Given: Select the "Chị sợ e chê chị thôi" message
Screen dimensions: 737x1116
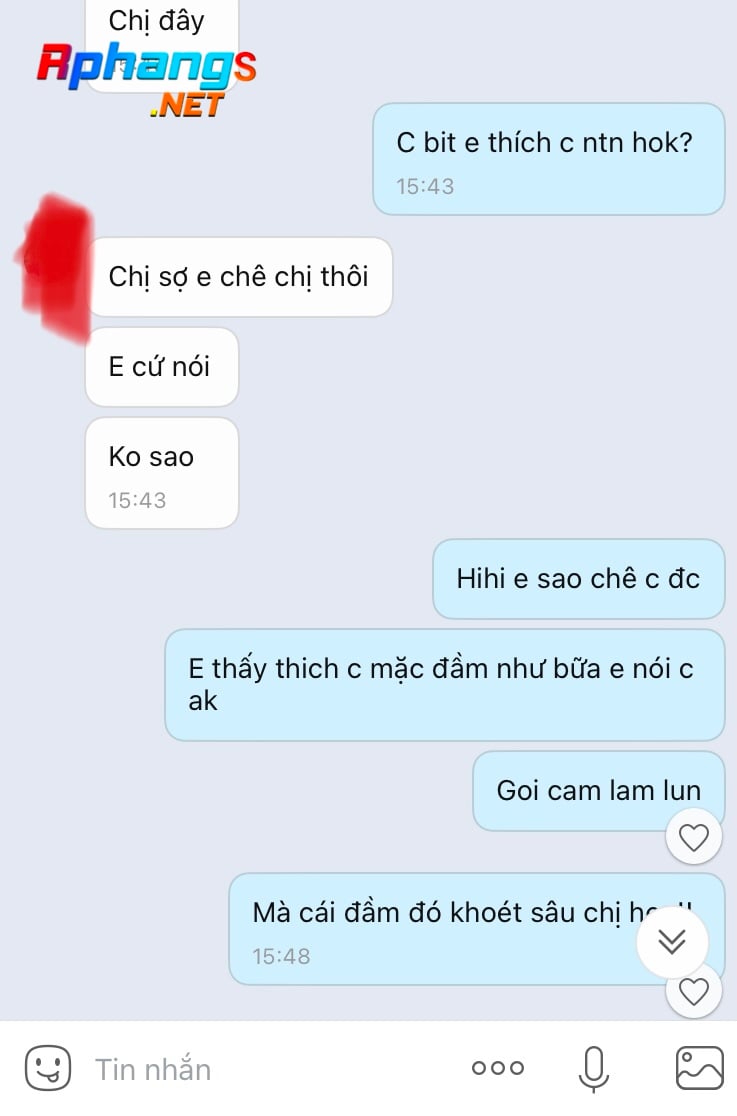Looking at the screenshot, I should 239,277.
